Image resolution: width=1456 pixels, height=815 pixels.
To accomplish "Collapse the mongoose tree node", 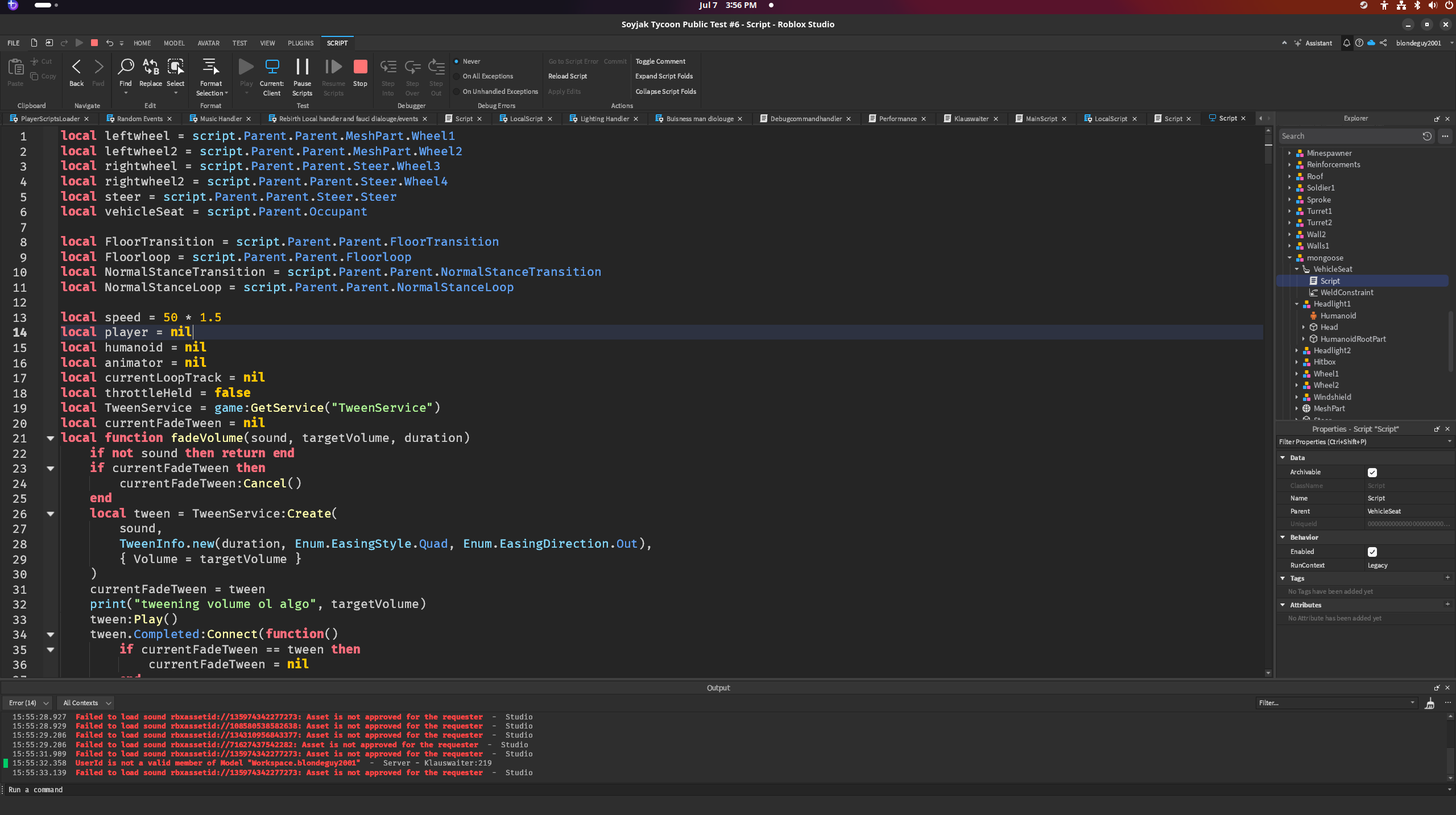I will point(1290,258).
